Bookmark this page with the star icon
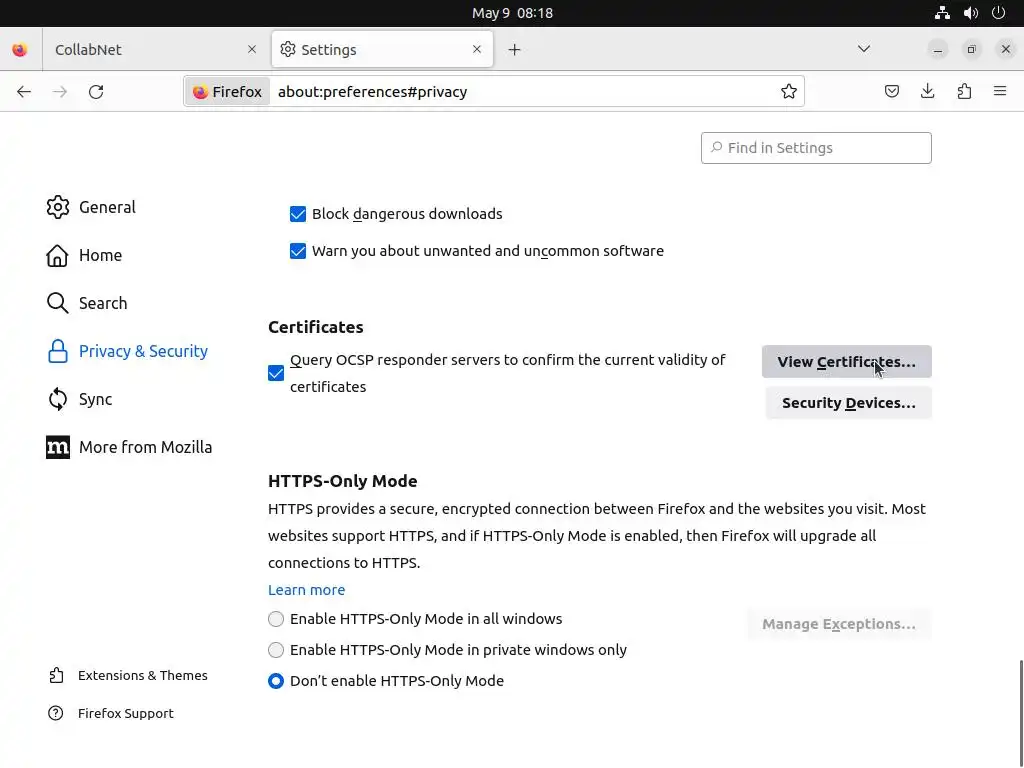This screenshot has width=1024, height=768. pyautogui.click(x=789, y=92)
